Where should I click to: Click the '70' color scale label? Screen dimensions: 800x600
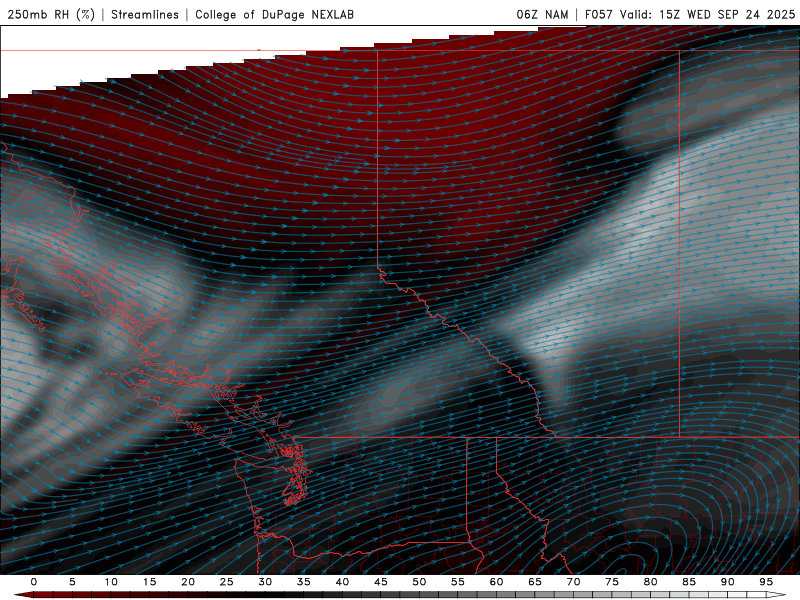[x=573, y=582]
